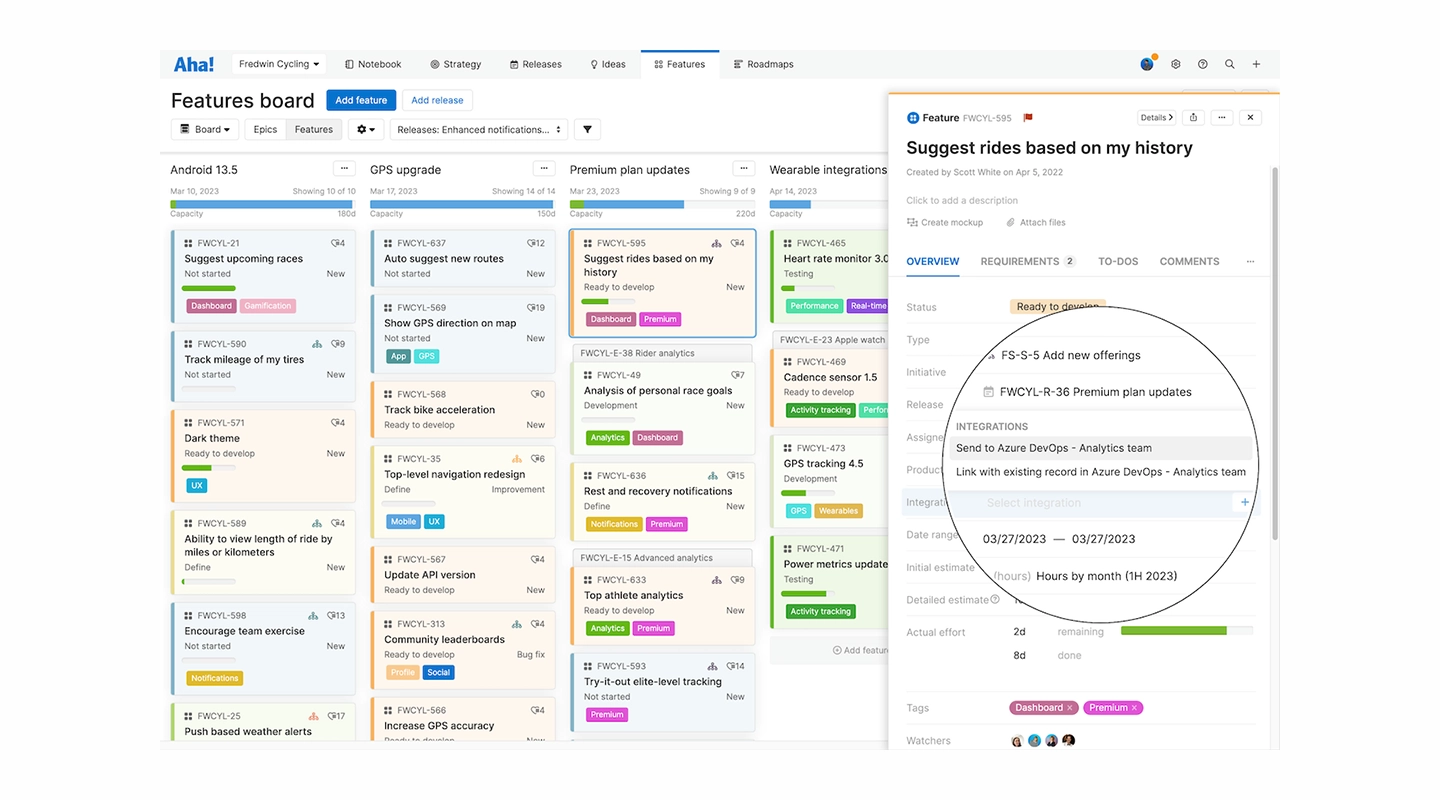Open account settings gear in top bar
Screen dimensions: 1440x800
(x=1176, y=64)
